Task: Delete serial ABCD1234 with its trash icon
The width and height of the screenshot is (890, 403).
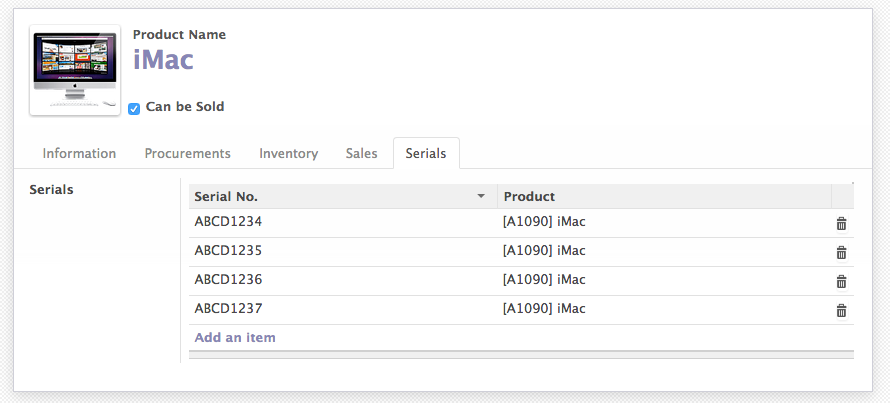Action: coord(841,224)
